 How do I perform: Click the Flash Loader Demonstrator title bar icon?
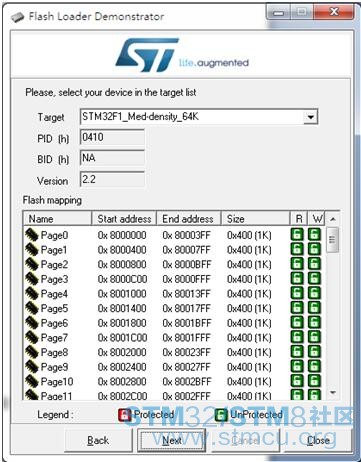18,17
